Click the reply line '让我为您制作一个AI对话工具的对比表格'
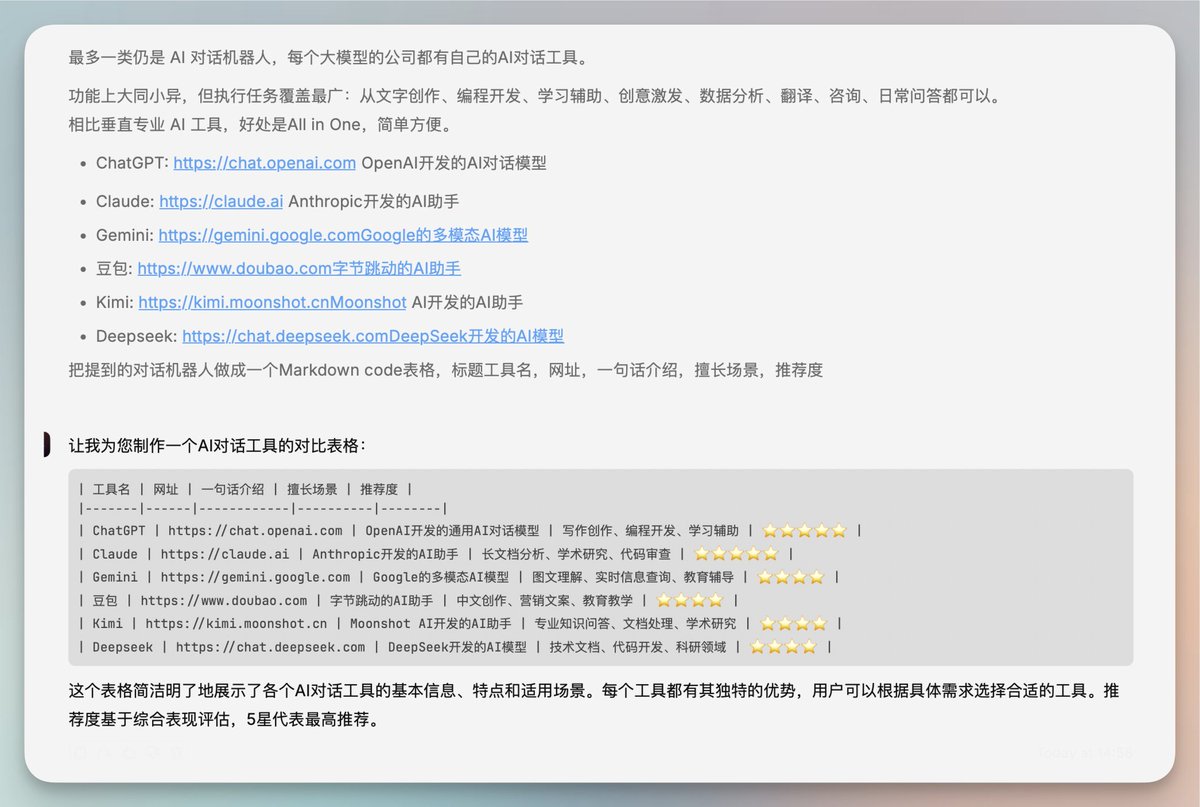Viewport: 1200px width, 807px height. pyautogui.click(x=217, y=445)
